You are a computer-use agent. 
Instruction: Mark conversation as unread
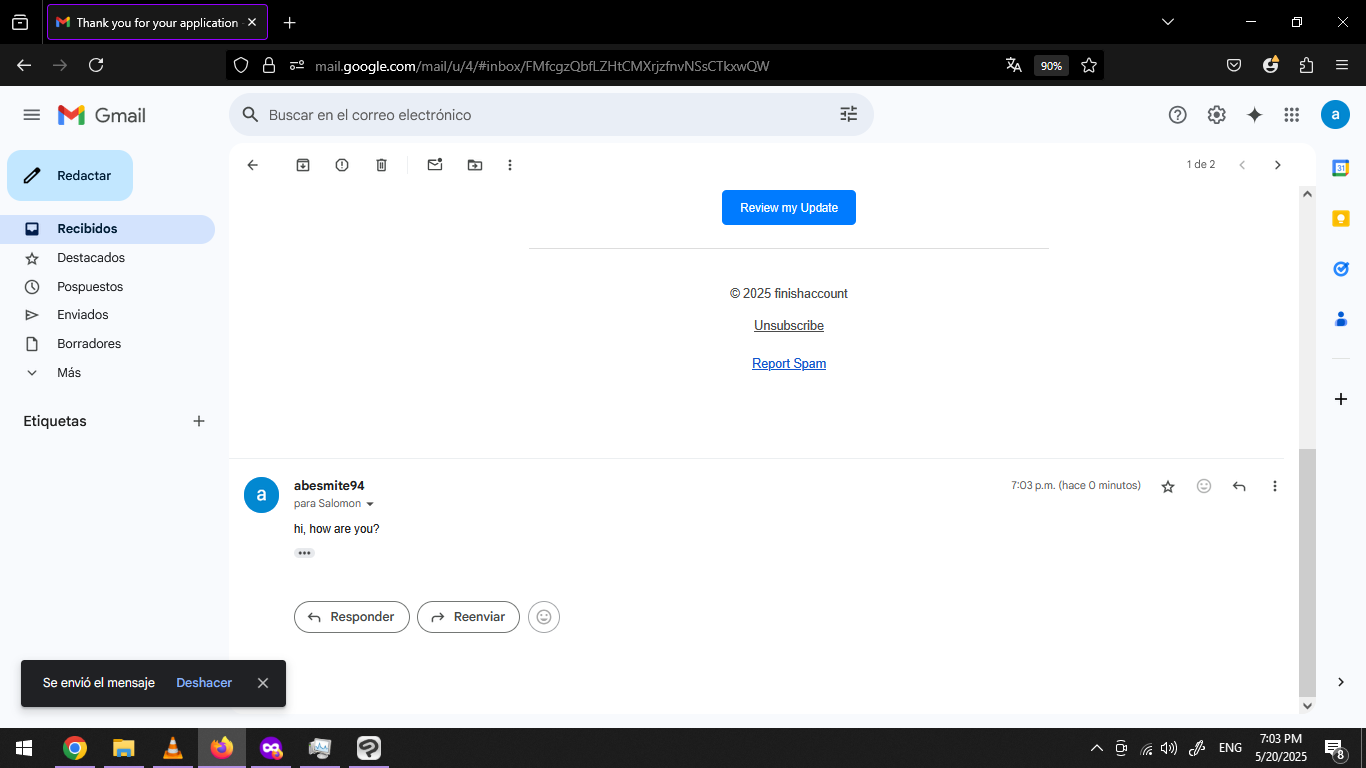[435, 165]
